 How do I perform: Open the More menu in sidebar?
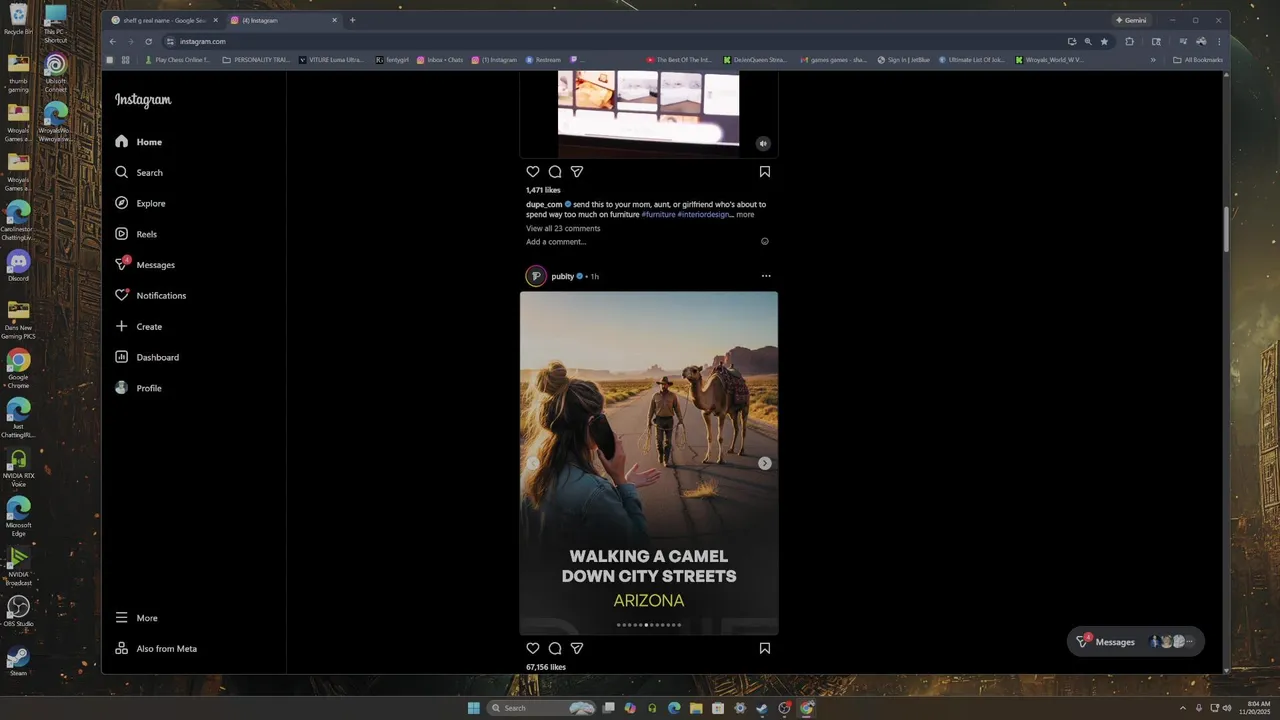click(137, 618)
